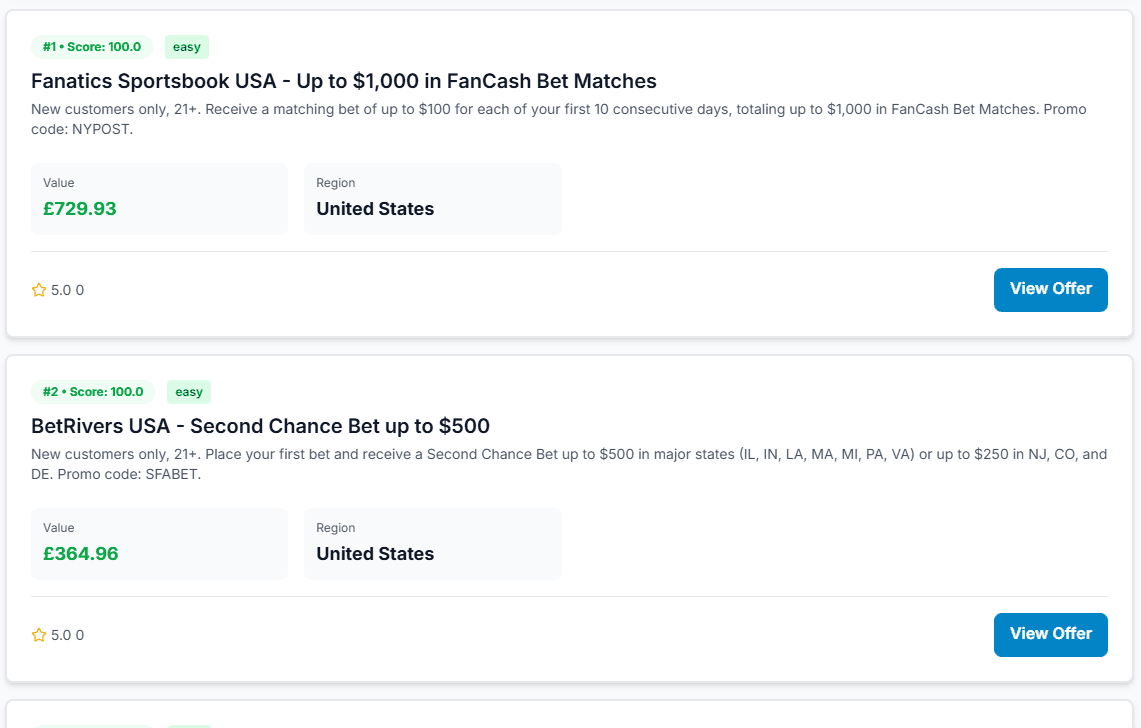This screenshot has width=1141, height=728.
Task: Click the '#2 • Score: 100.0' badge
Action: click(91, 391)
